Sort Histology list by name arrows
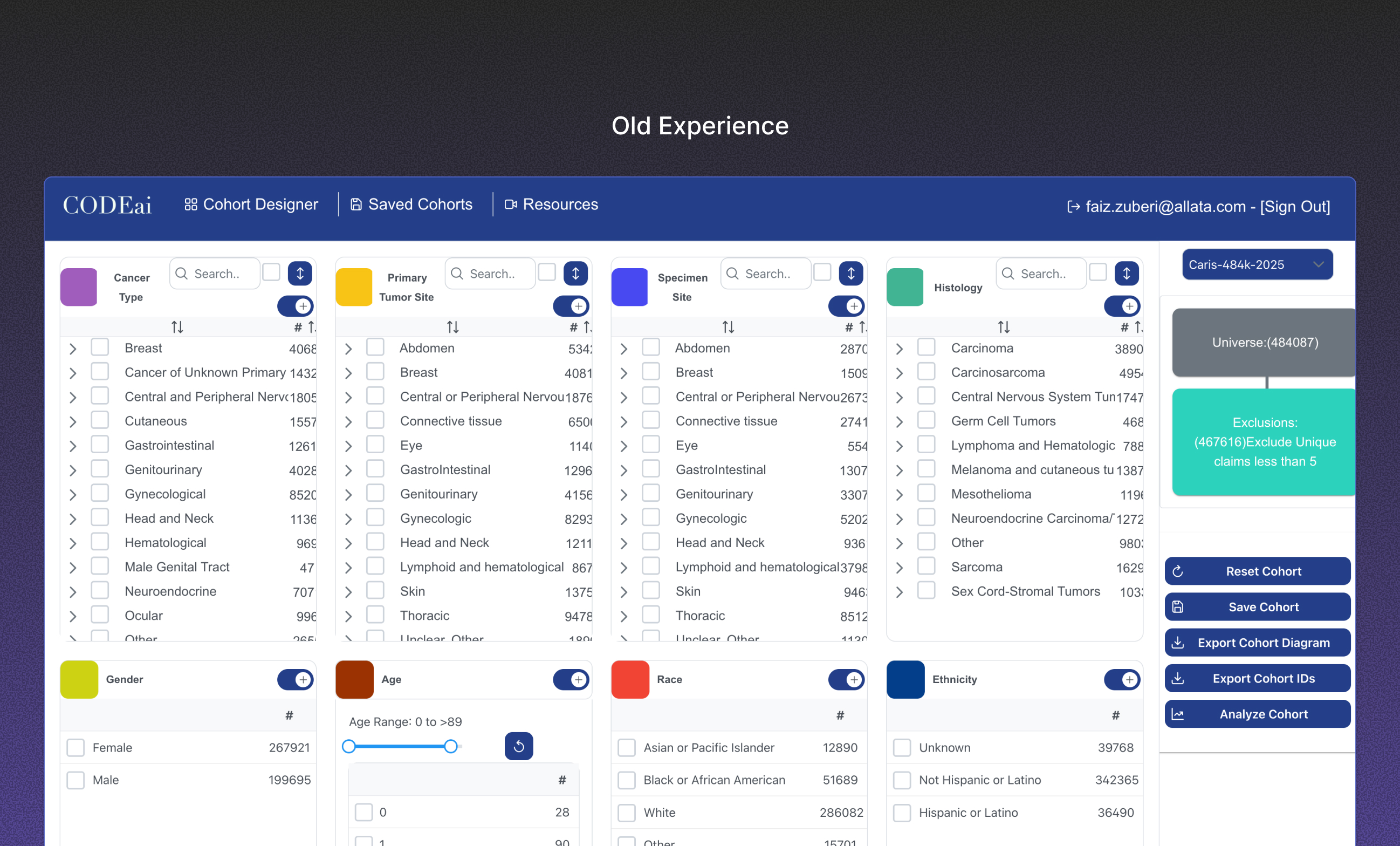 pos(1004,327)
